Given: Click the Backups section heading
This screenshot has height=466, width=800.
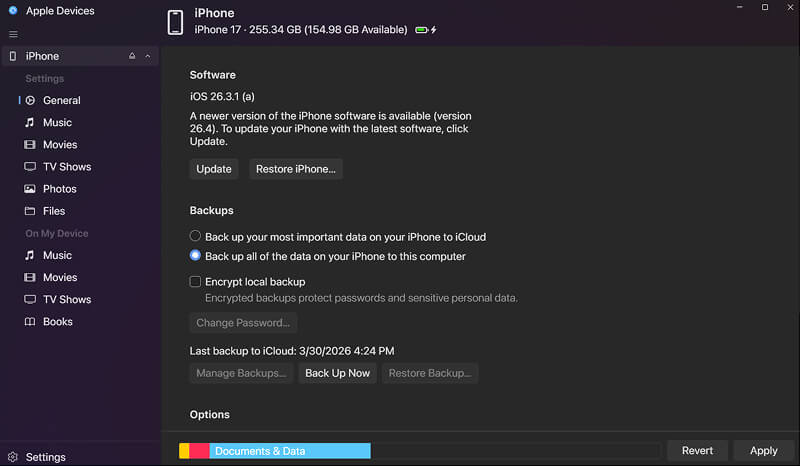Looking at the screenshot, I should [211, 210].
